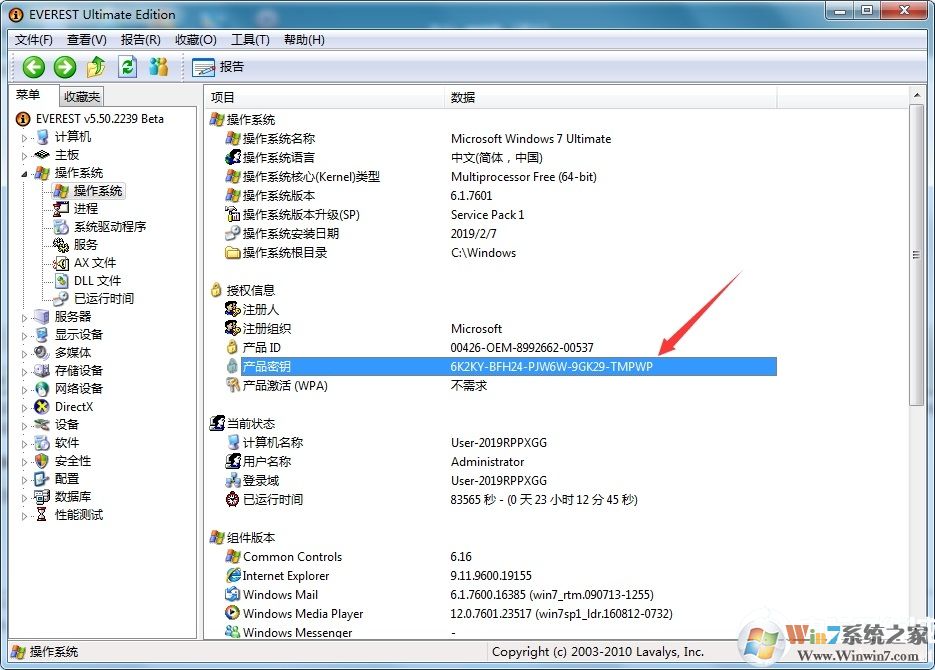Click the green Forward arrow toolbar icon

coord(65,67)
